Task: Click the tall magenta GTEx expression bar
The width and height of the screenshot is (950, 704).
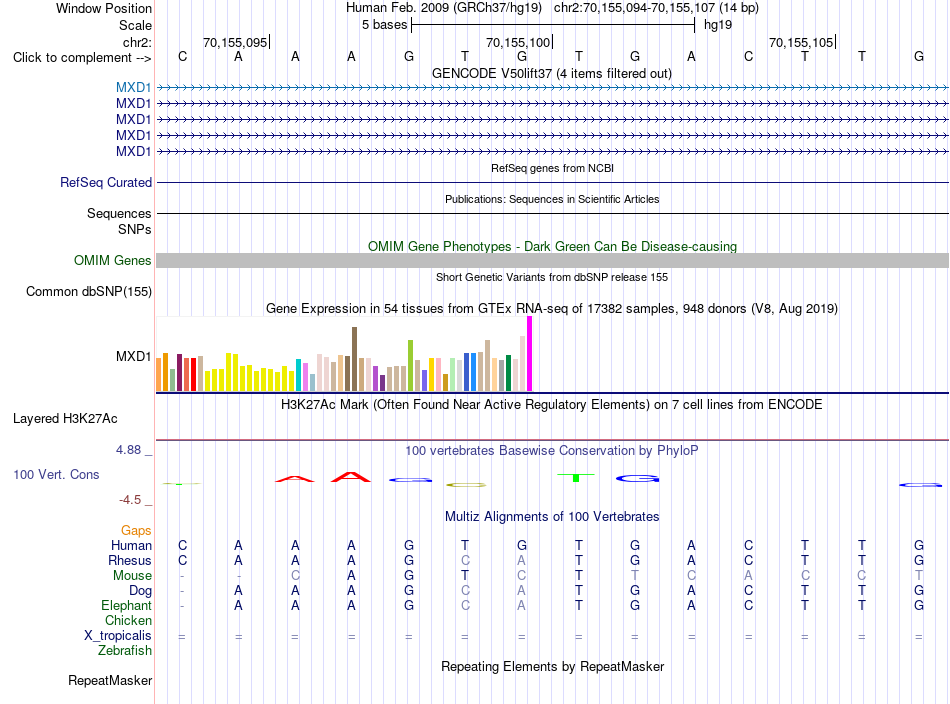Action: click(x=530, y=354)
